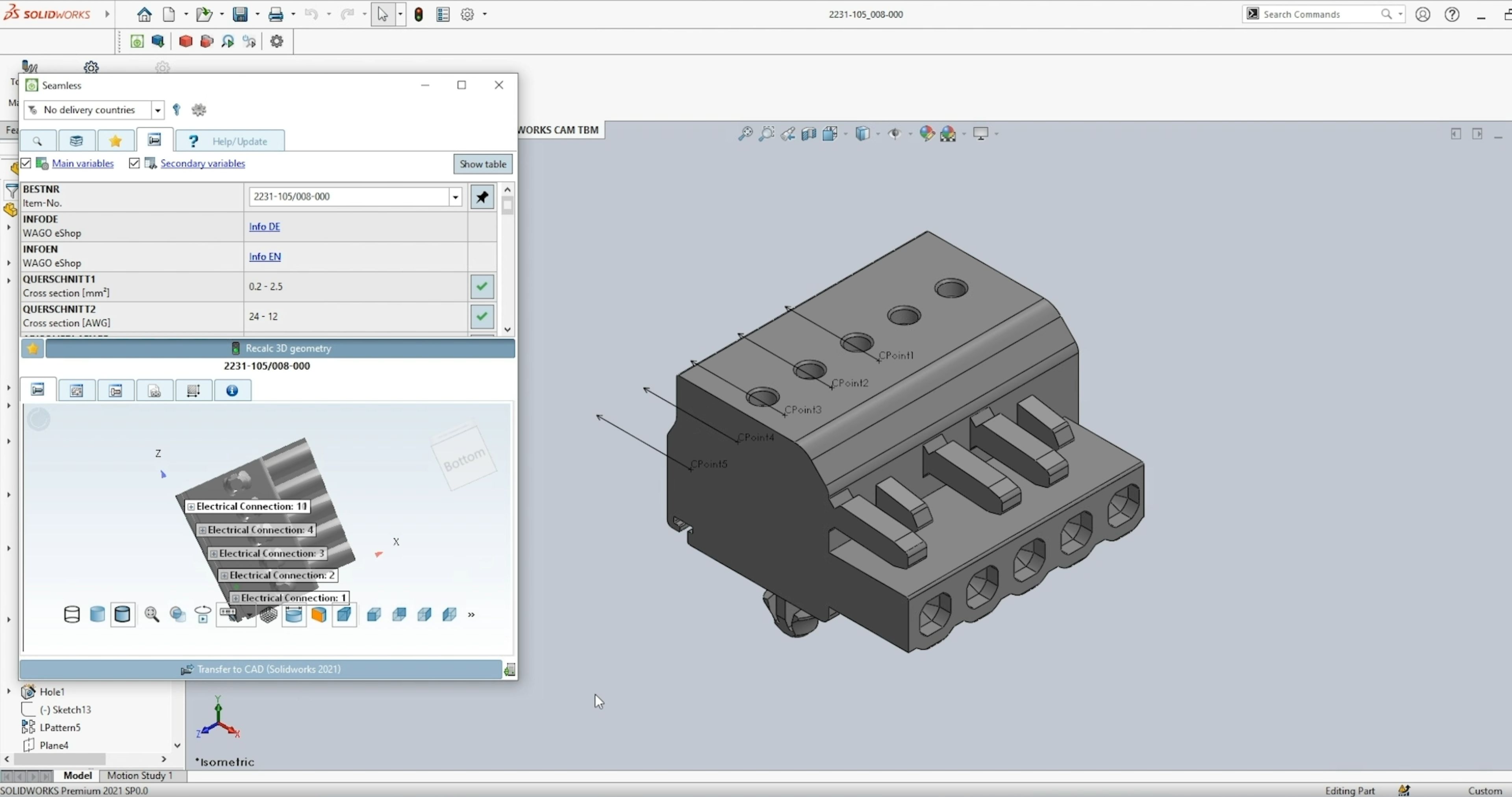Click the Edit Appearance color ball icon
1512x797 pixels.
927,134
